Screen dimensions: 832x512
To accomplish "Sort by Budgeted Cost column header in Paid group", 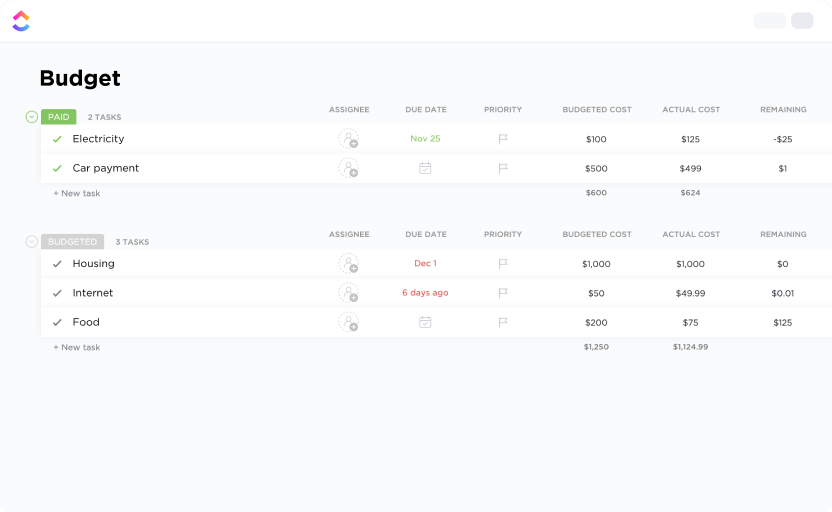I will pyautogui.click(x=596, y=110).
